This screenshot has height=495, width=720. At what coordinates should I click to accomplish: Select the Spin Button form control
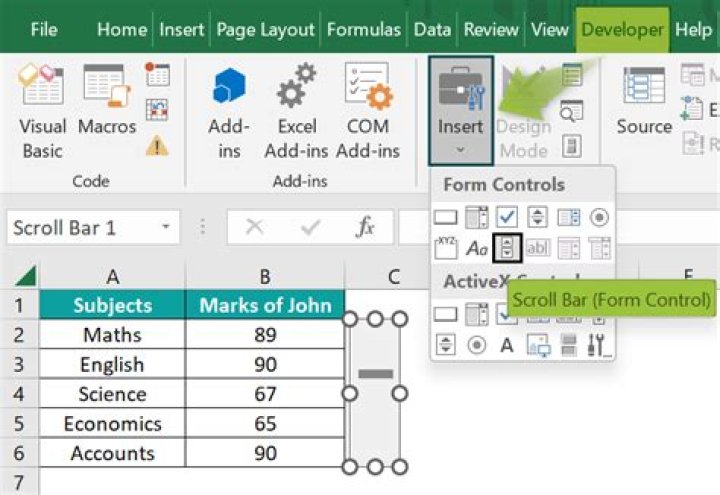(x=537, y=217)
